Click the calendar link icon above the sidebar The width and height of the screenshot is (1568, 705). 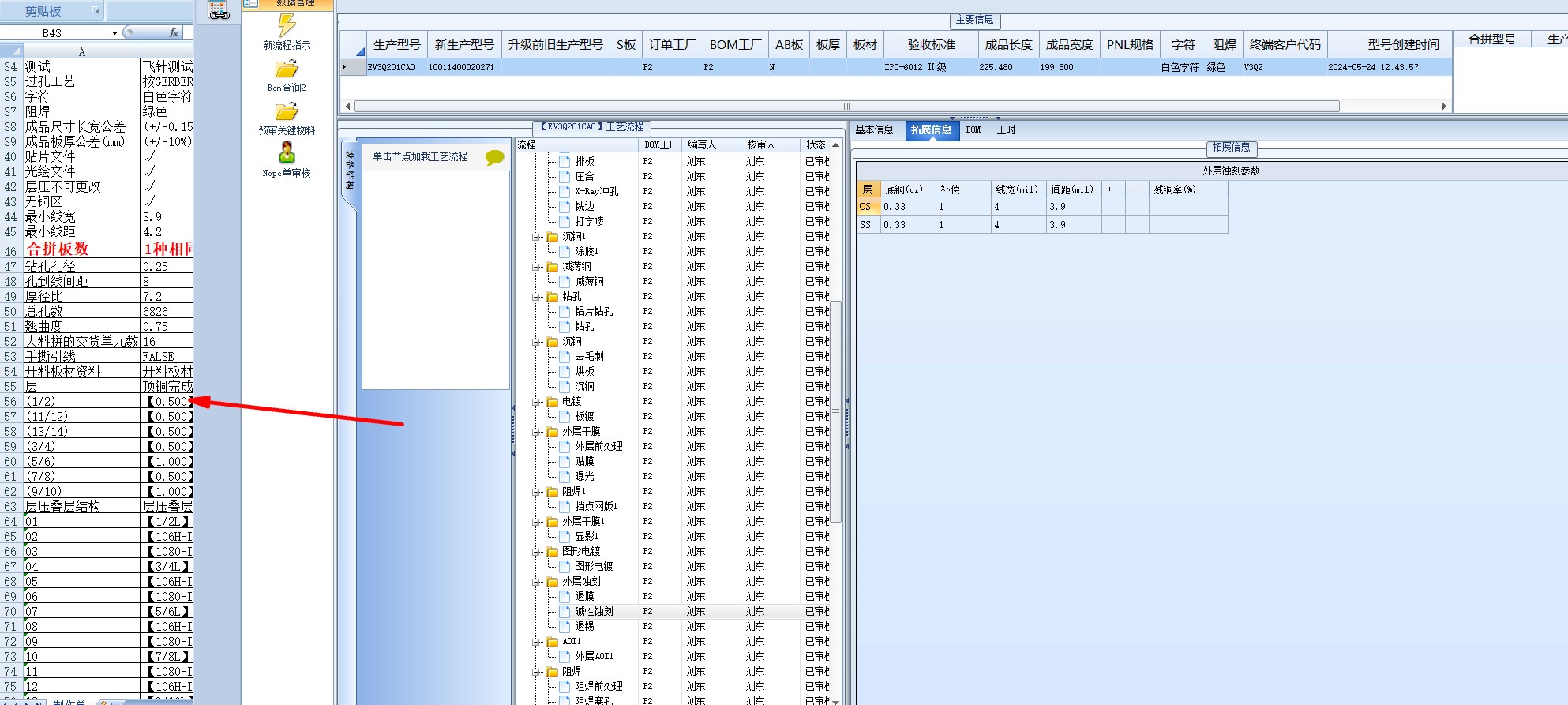219,10
